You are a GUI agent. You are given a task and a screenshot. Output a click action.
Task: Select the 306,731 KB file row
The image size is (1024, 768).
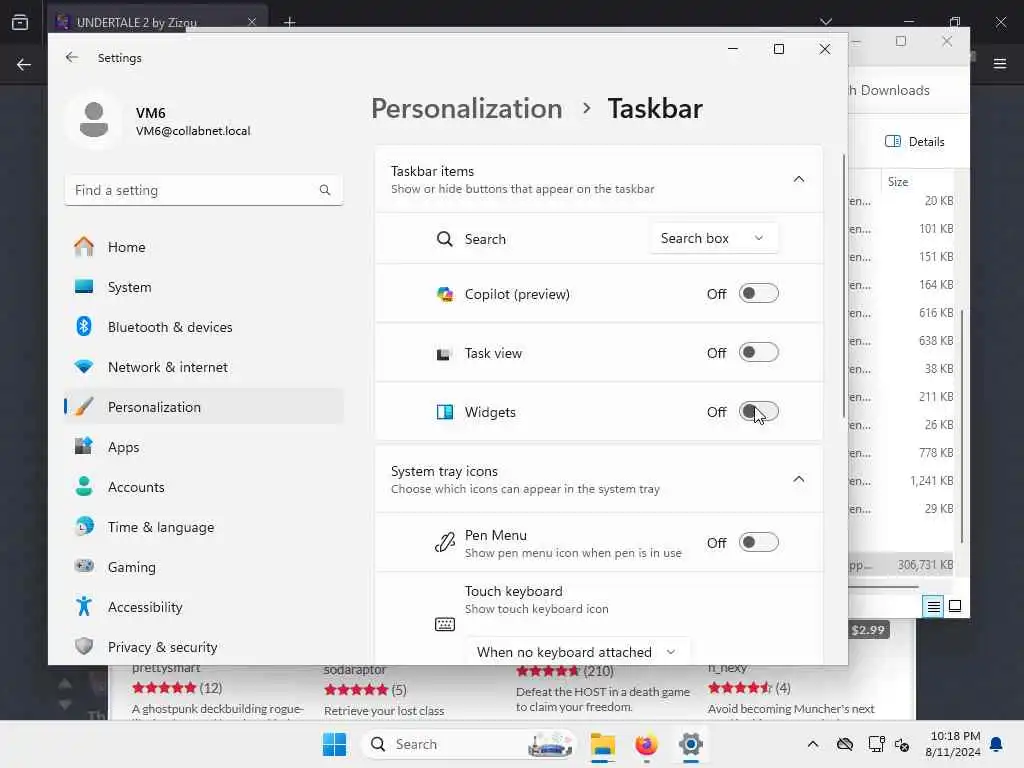[x=901, y=565]
